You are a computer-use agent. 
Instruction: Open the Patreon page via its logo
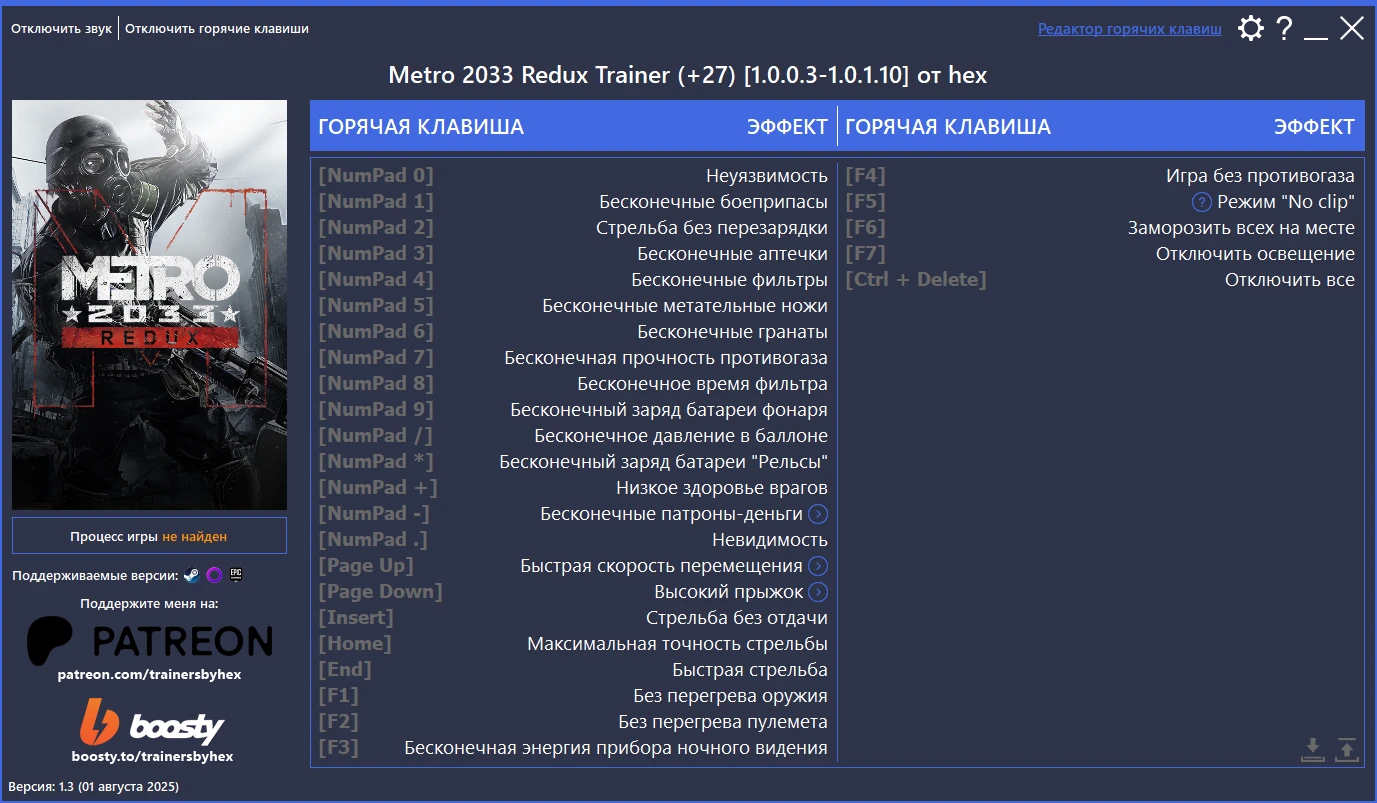pos(149,641)
